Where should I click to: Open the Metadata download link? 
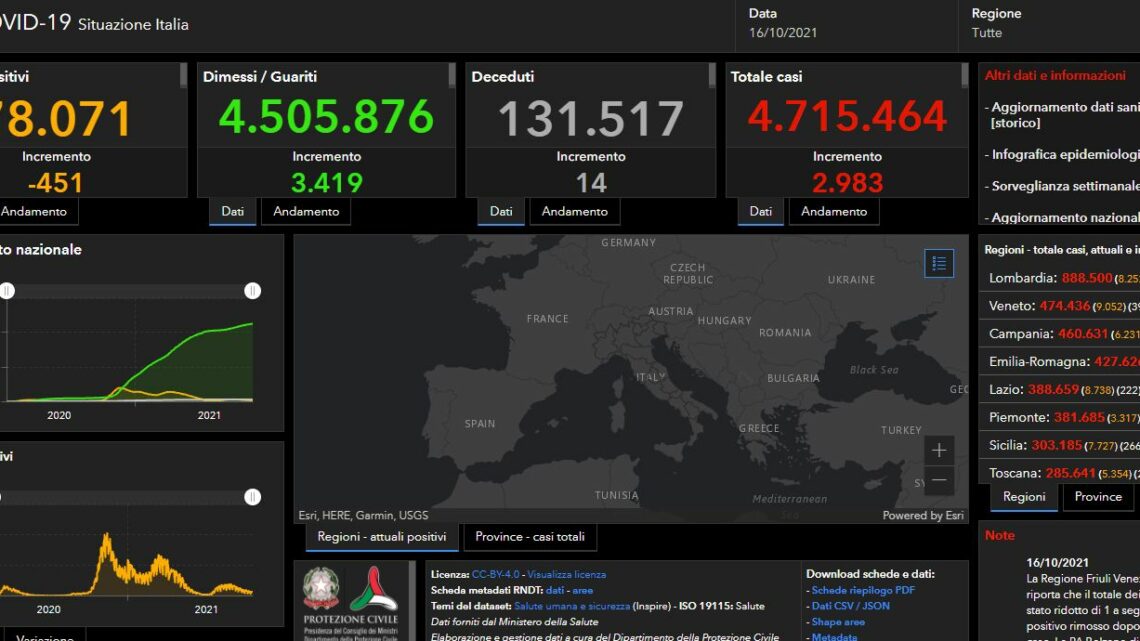[834, 637]
